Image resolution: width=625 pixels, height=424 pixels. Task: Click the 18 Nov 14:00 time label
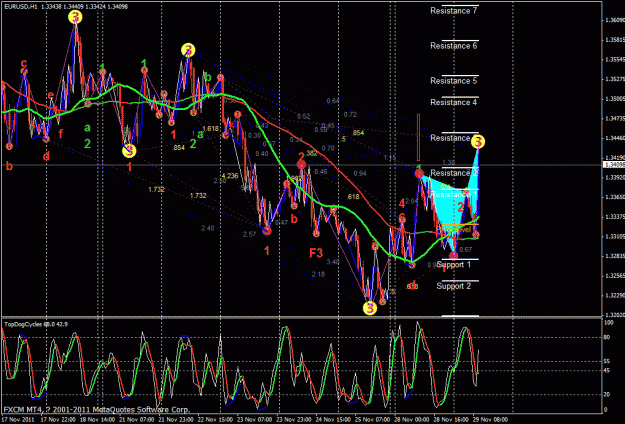[97, 420]
